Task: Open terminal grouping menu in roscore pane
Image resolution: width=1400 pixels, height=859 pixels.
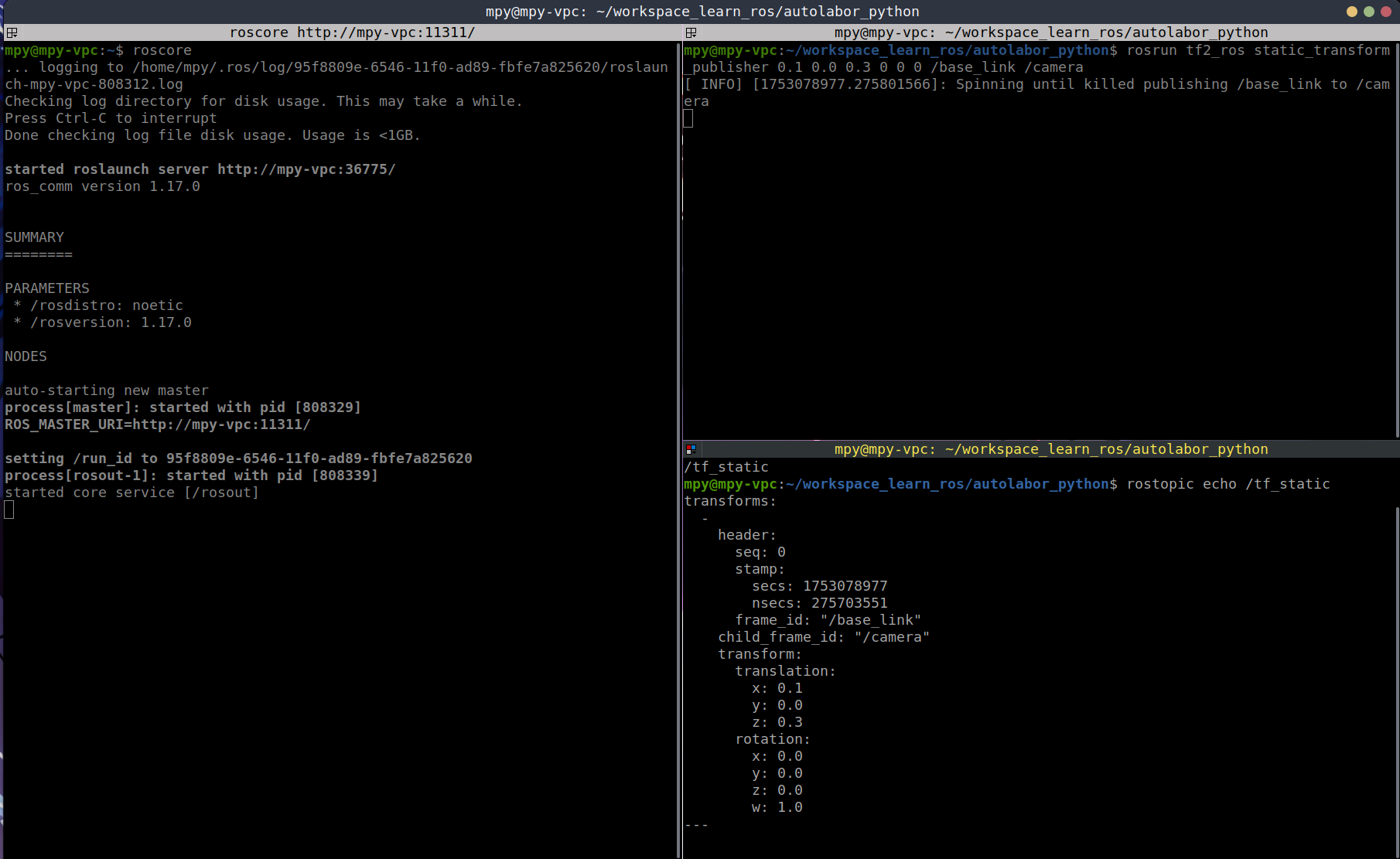Action: click(x=12, y=32)
